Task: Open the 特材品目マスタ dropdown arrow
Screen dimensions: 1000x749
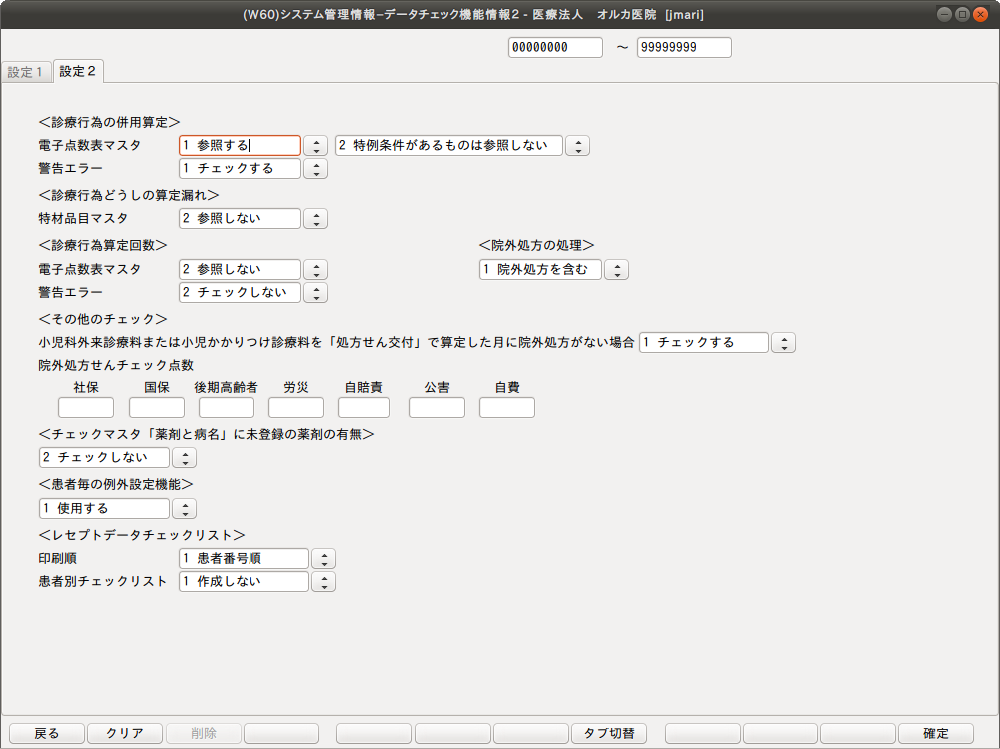Action: [x=315, y=219]
